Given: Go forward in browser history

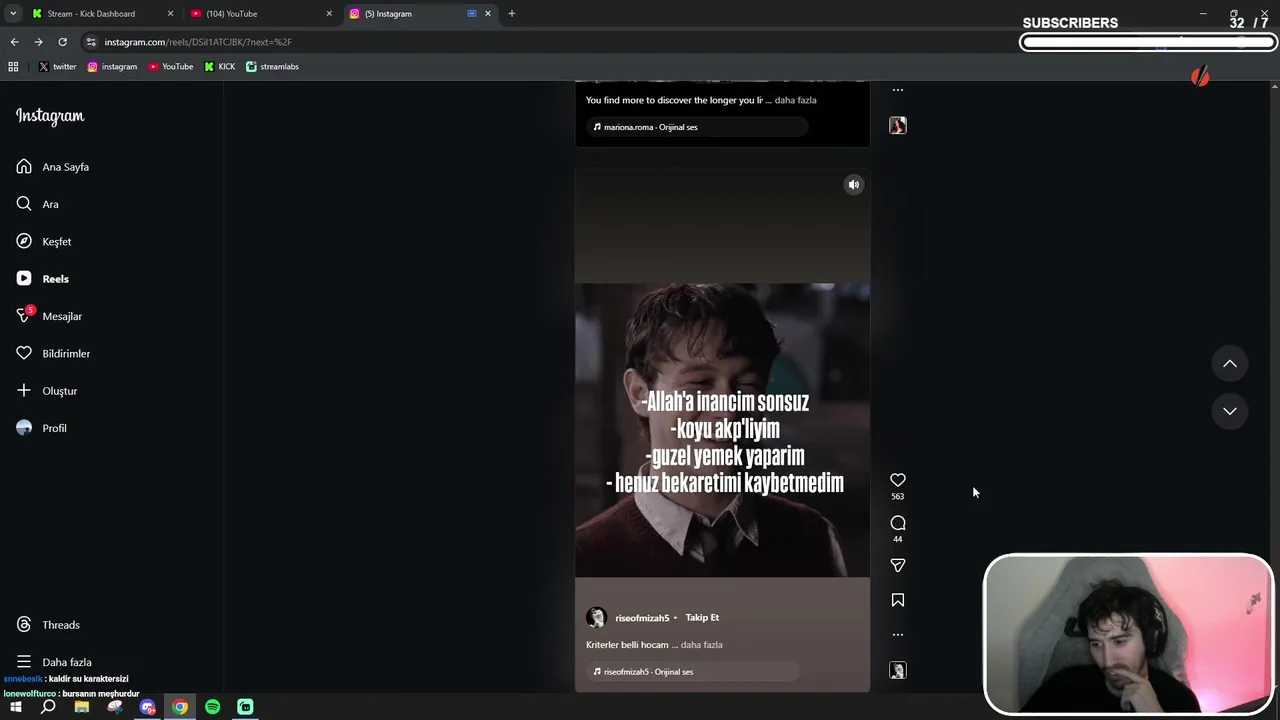Looking at the screenshot, I should click(x=38, y=42).
